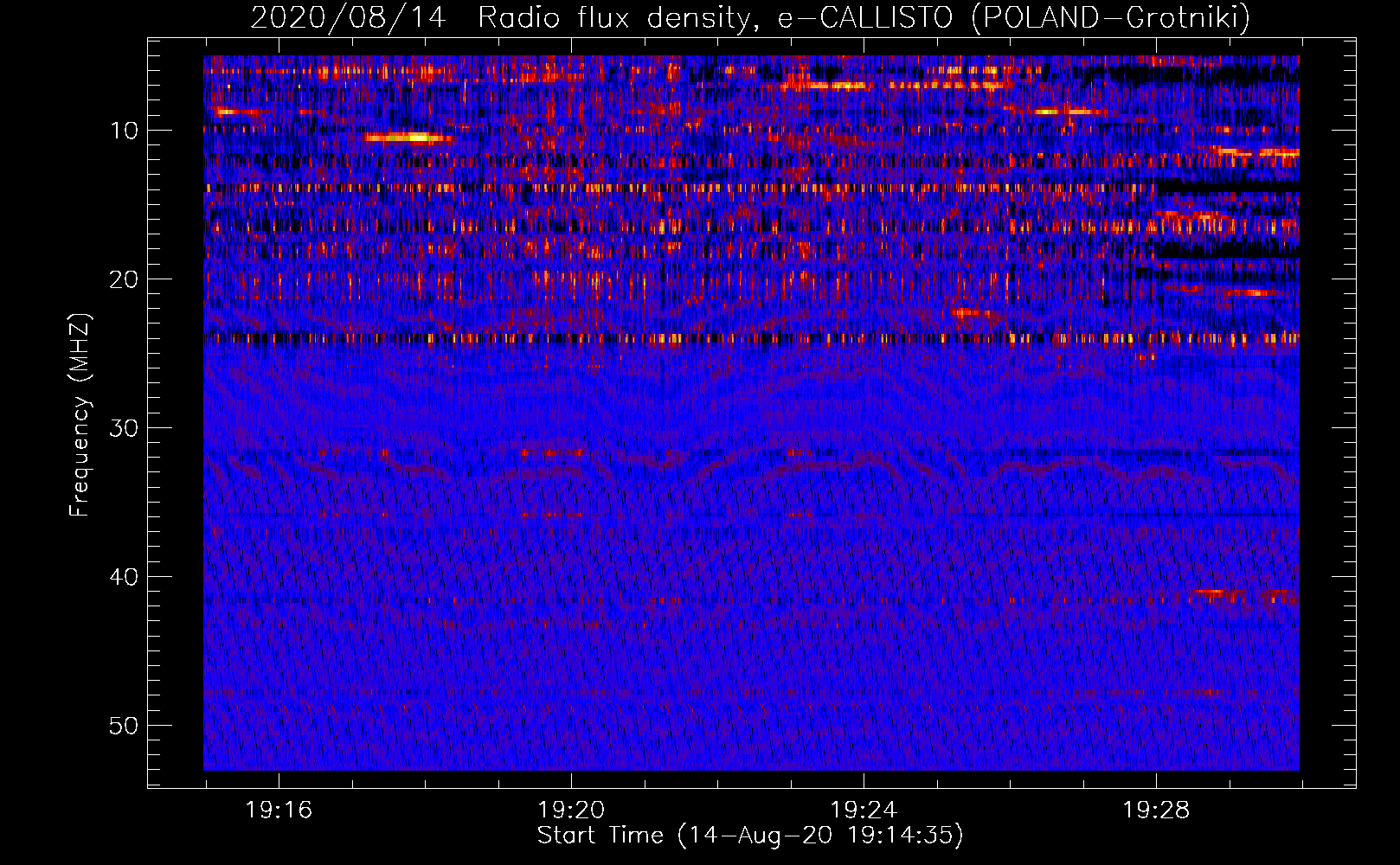
Task: Click the plot title 'Radio flux density, e-CALLISTO (POLAND-Grotniki)'
Action: pos(864,17)
